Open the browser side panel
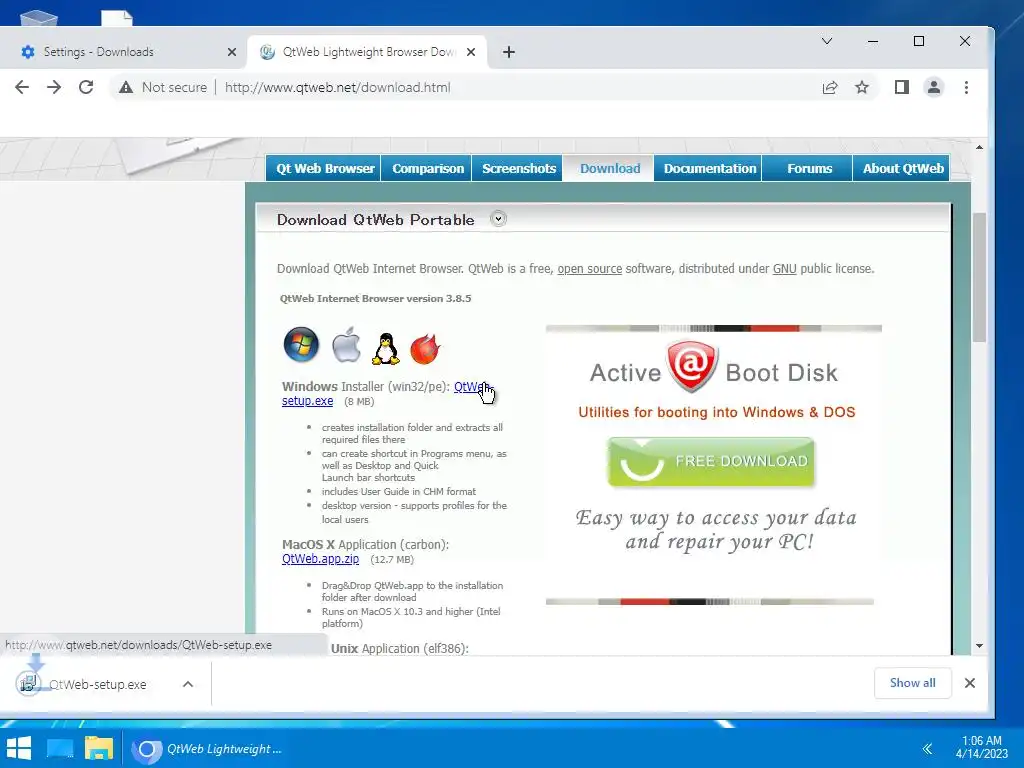 point(902,88)
